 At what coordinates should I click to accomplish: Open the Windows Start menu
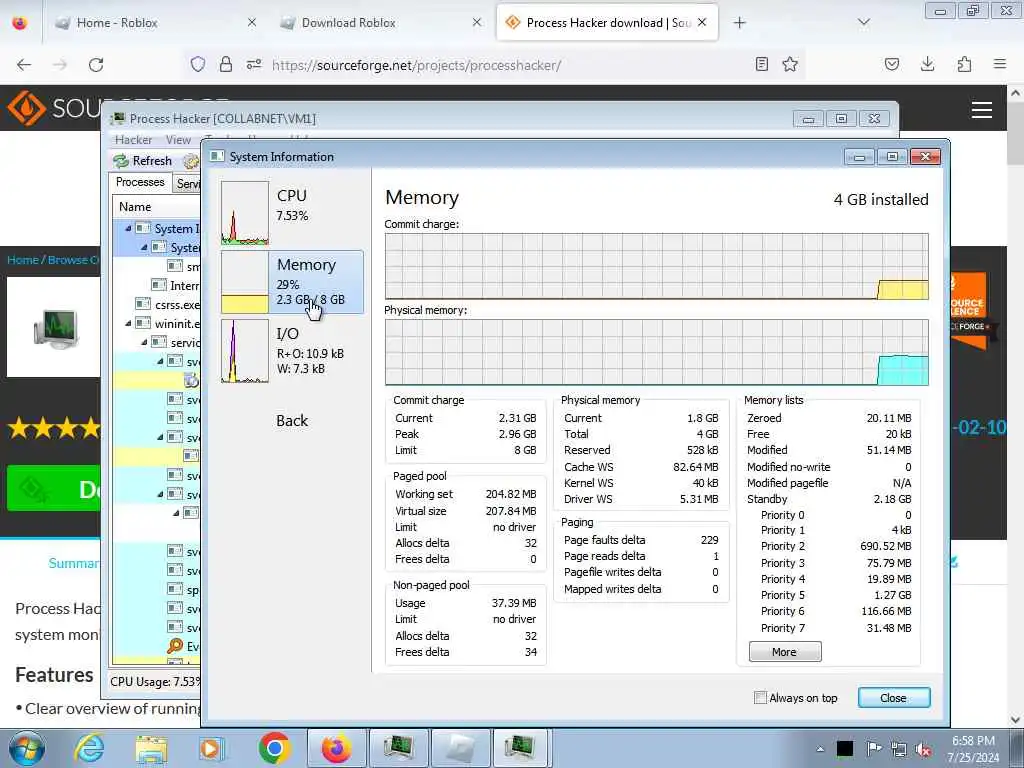tap(27, 748)
